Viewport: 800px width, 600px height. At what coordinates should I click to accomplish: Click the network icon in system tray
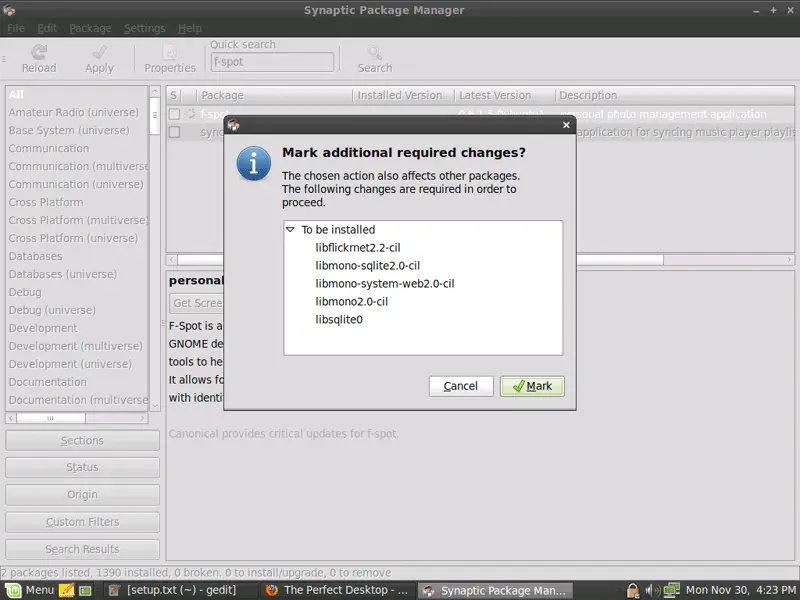[x=671, y=590]
